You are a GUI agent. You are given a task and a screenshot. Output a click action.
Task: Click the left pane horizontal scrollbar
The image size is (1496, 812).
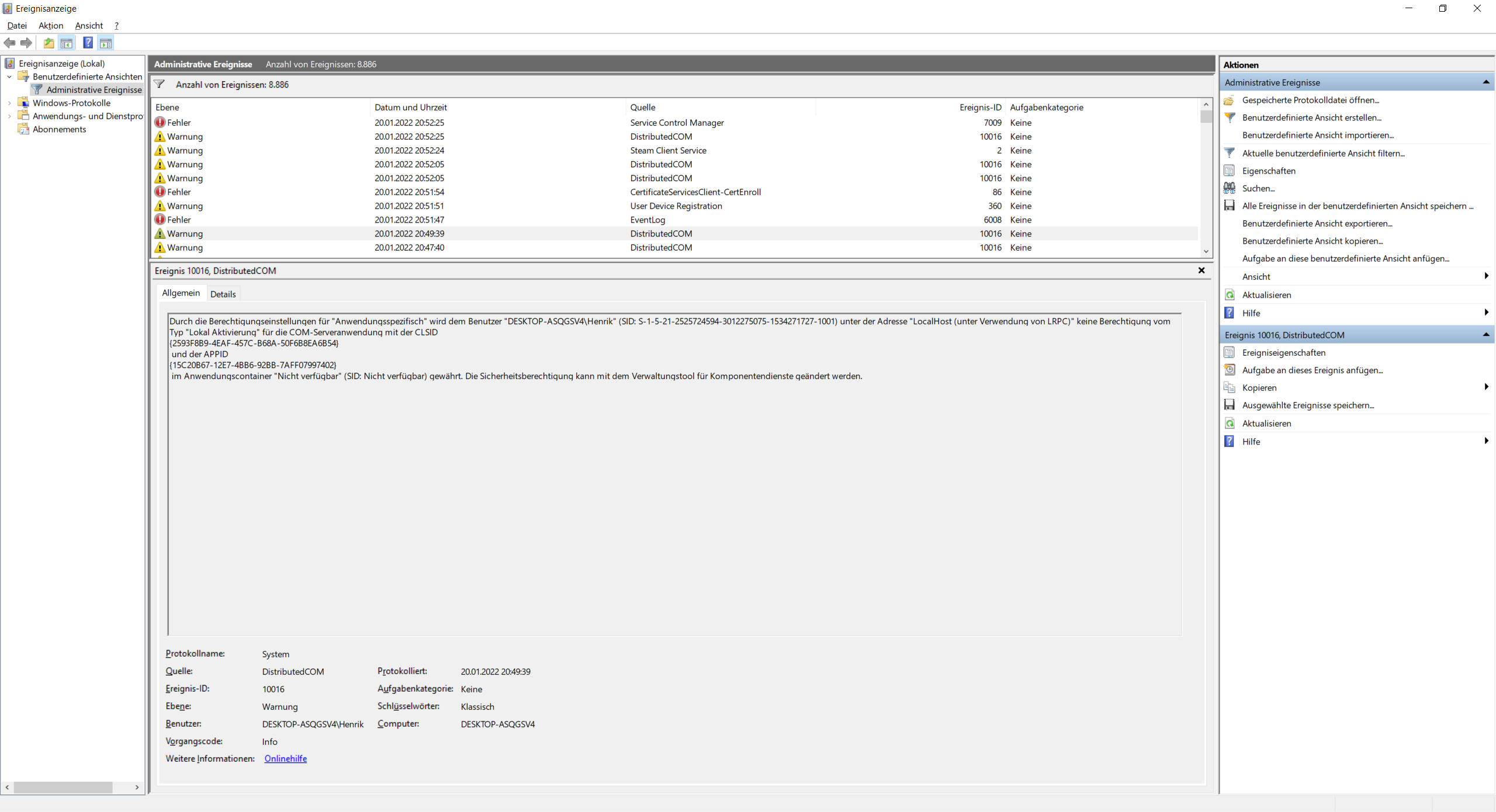[63, 787]
